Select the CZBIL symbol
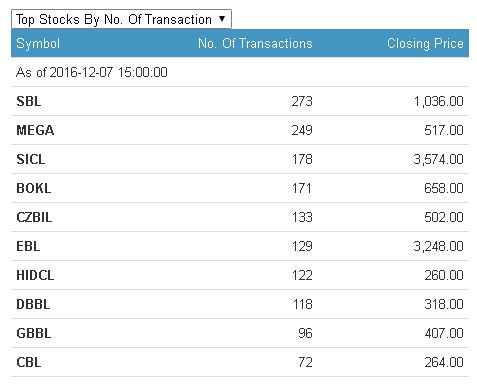477x384 pixels. tap(34, 217)
